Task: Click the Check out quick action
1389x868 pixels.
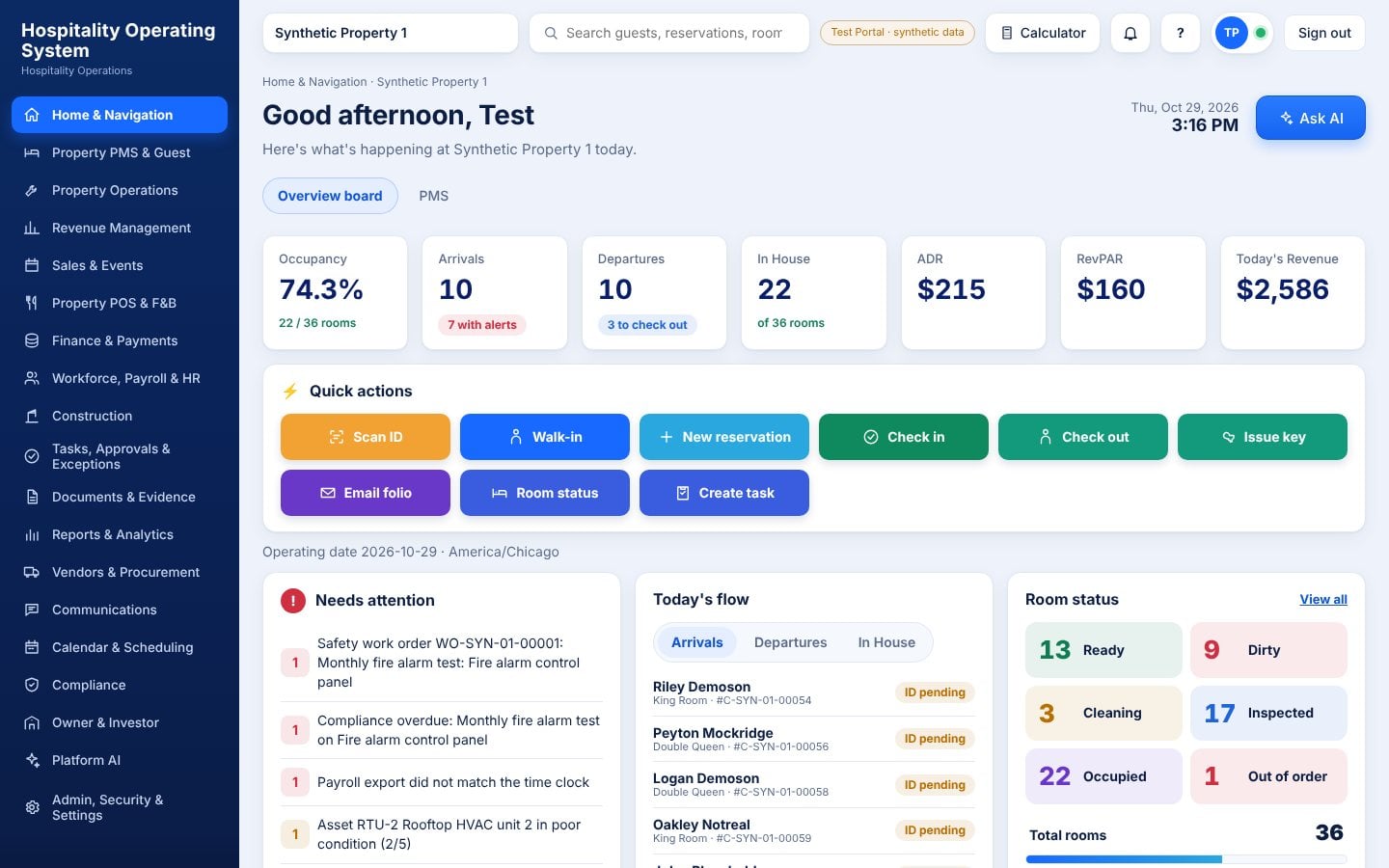Action: click(1083, 437)
